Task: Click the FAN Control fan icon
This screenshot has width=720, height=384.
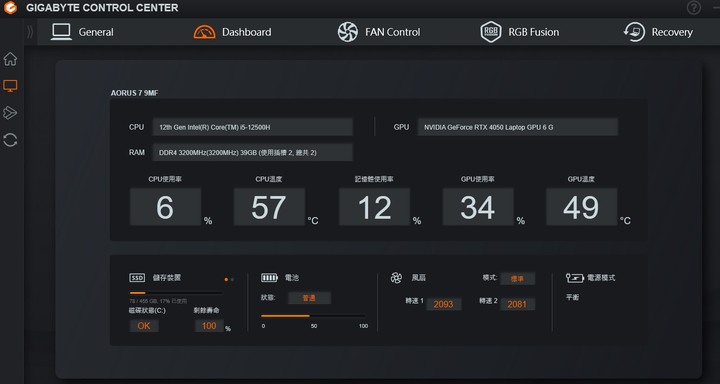Action: 348,32
